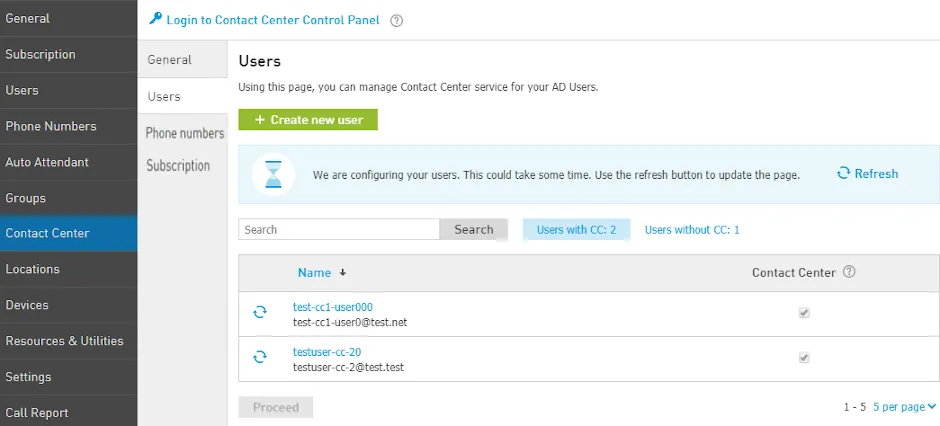Image resolution: width=940 pixels, height=426 pixels.
Task: Switch to the Phone numbers sub-tab
Action: (x=185, y=133)
